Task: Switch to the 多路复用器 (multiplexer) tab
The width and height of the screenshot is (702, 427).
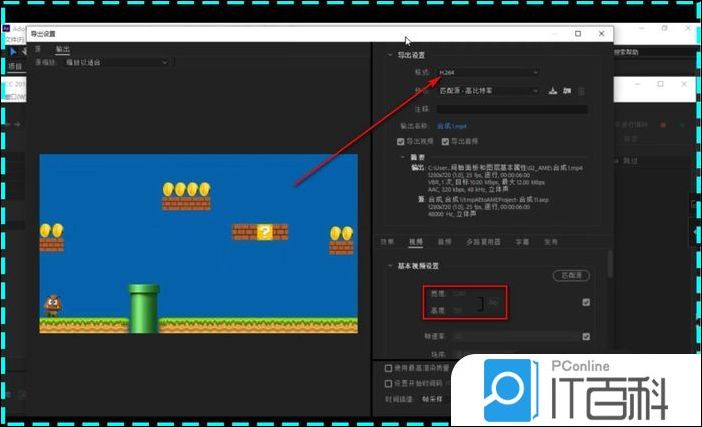Action: coord(484,242)
